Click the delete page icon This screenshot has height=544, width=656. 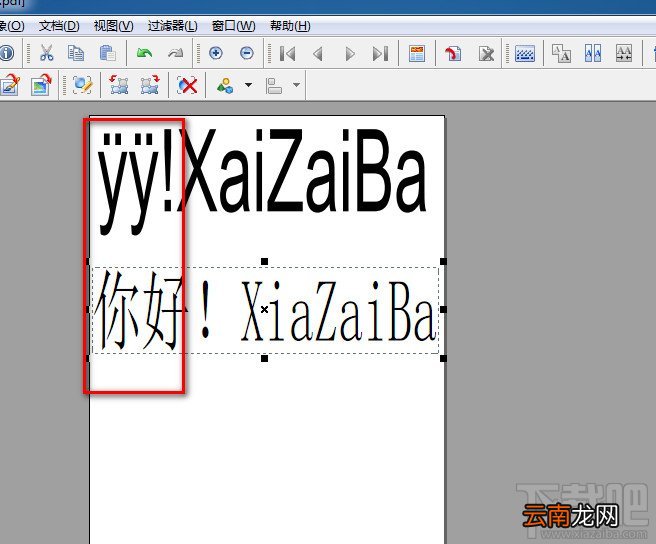[486, 53]
